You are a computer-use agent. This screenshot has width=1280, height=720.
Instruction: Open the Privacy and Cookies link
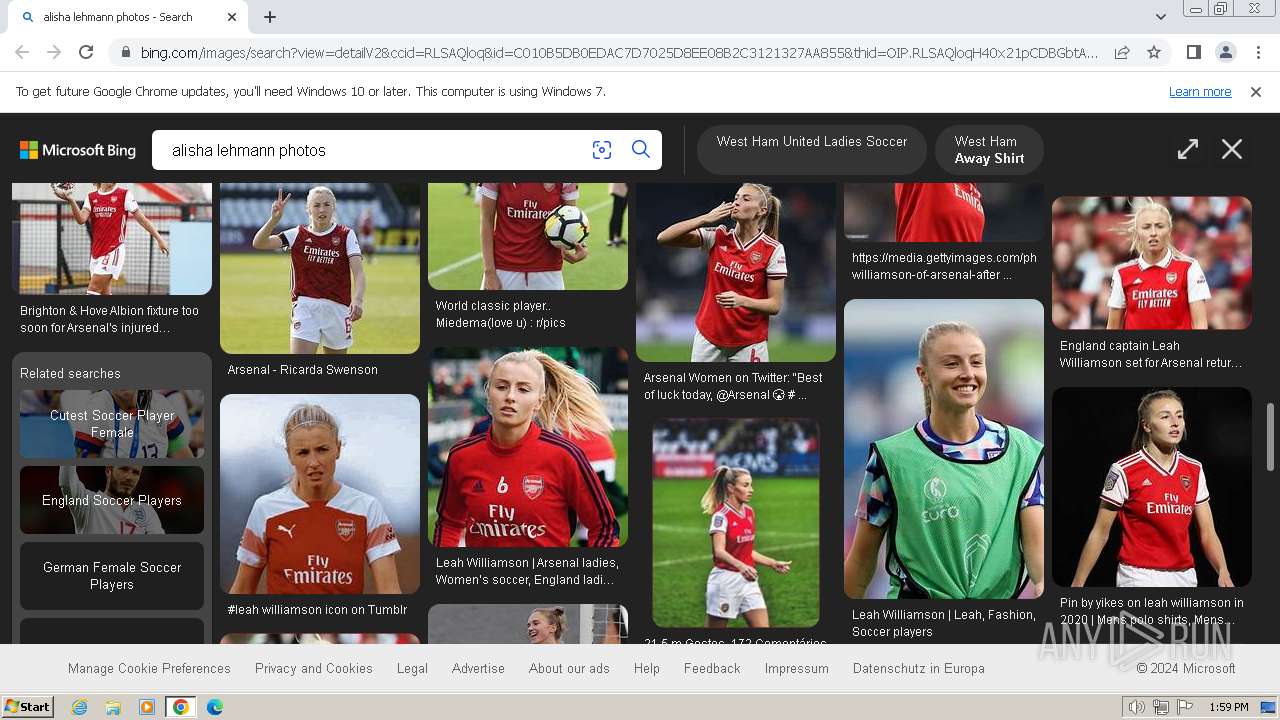click(314, 668)
